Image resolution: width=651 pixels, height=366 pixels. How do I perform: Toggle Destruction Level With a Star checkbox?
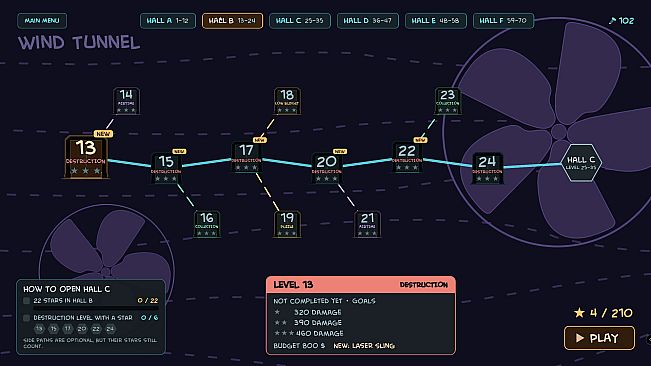pyautogui.click(x=27, y=318)
